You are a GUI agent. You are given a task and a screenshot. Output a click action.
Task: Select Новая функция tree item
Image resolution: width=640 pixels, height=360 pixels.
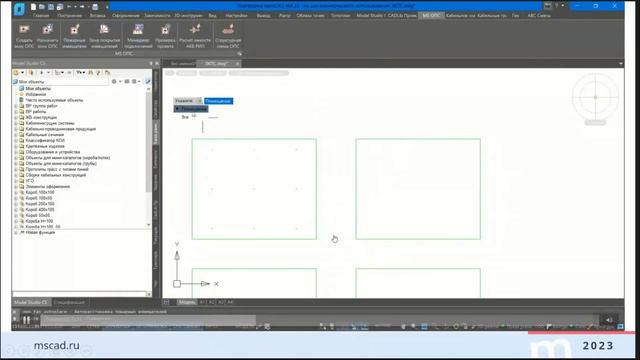click(x=40, y=232)
